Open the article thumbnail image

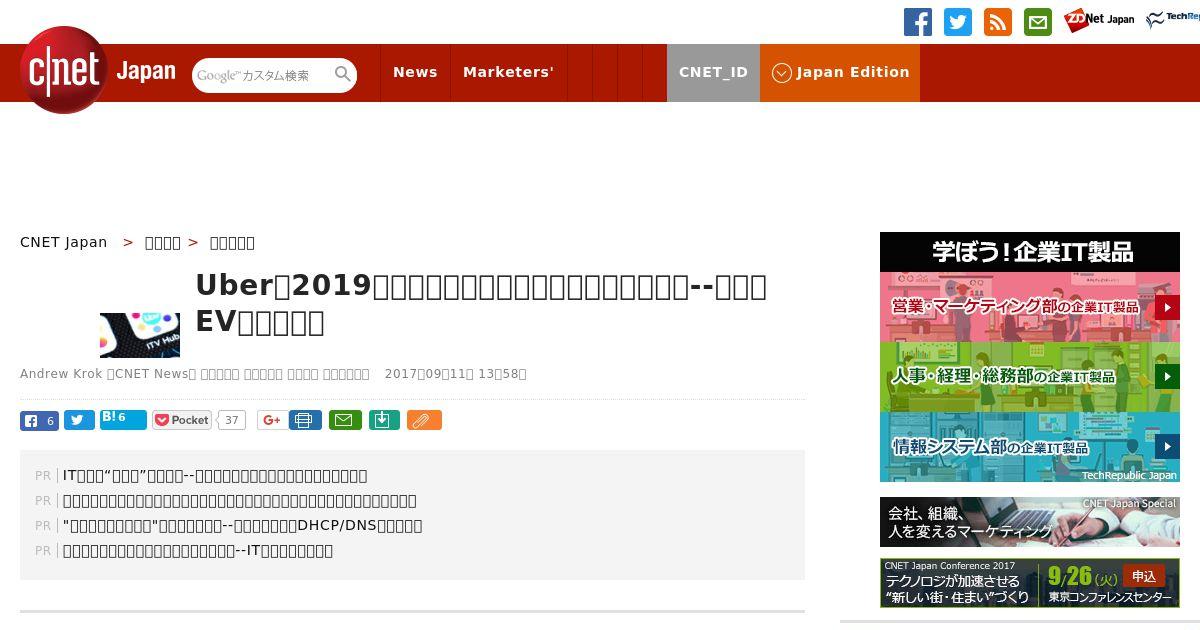140,335
